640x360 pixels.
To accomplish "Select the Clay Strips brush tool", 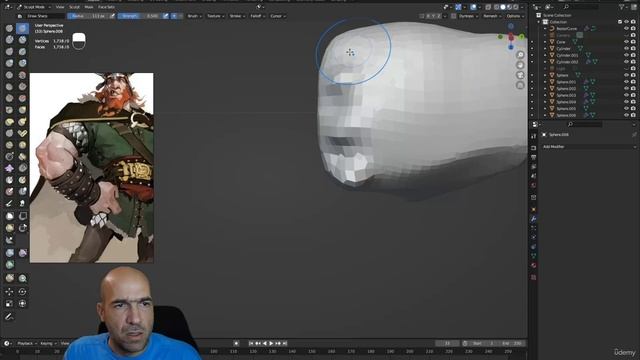I will (22, 40).
